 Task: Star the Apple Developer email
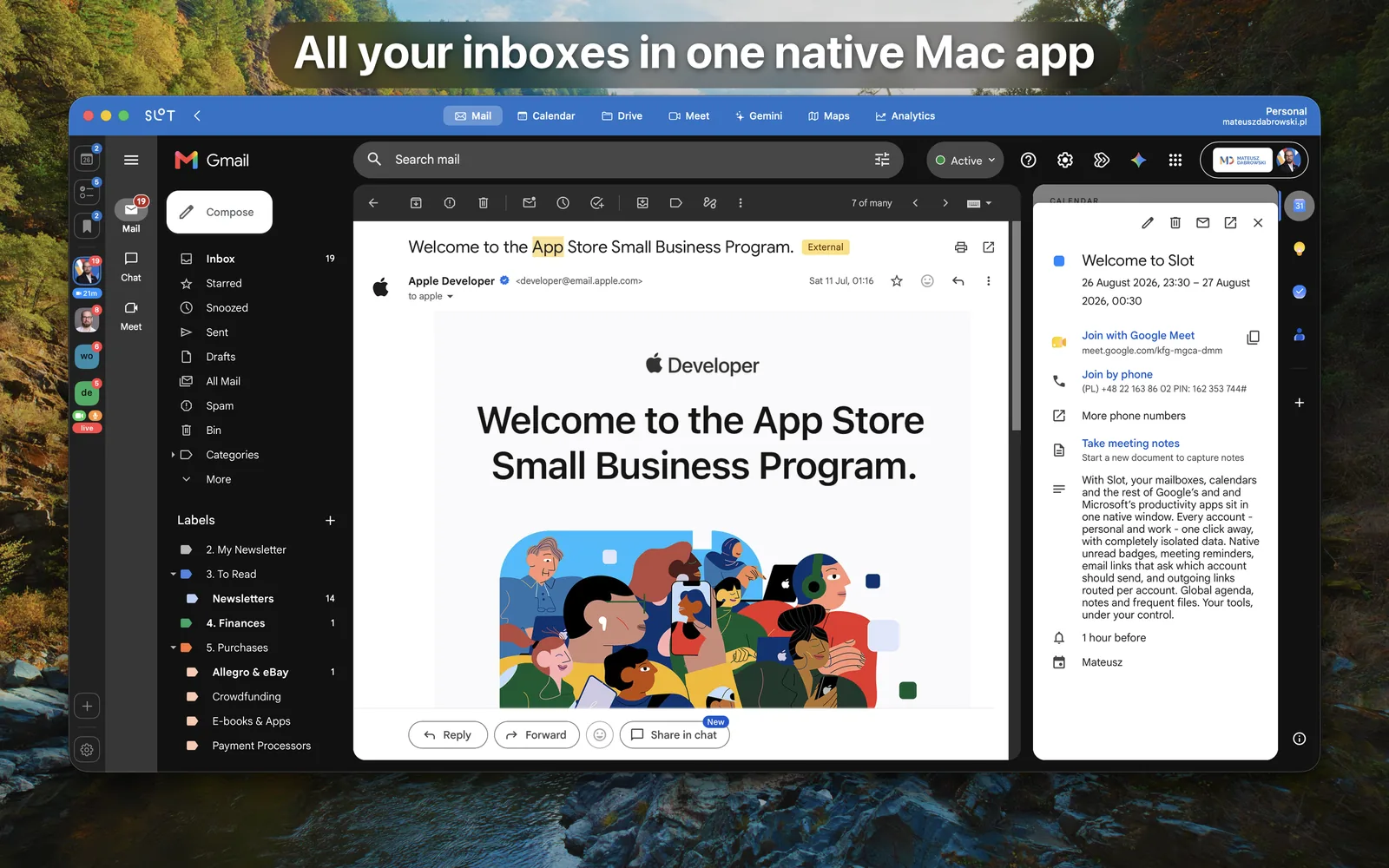(897, 281)
